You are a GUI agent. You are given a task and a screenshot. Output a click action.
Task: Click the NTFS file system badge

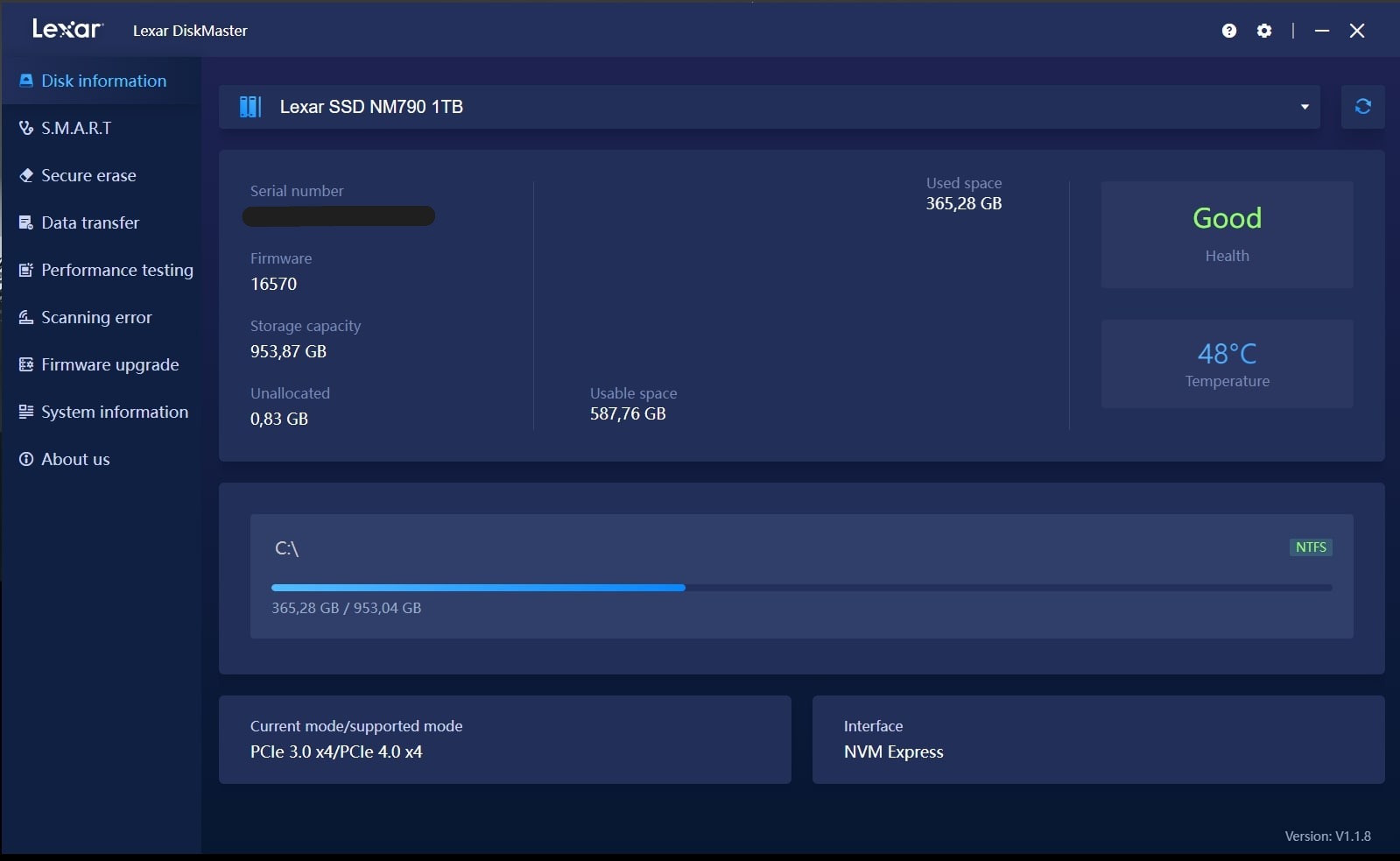coord(1311,547)
